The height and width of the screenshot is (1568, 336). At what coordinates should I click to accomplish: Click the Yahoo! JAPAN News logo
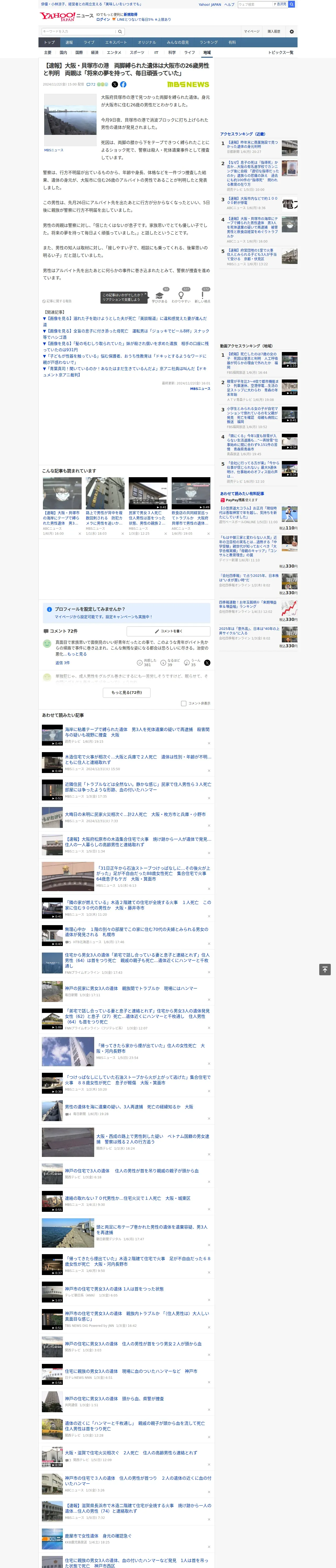pyautogui.click(x=67, y=16)
